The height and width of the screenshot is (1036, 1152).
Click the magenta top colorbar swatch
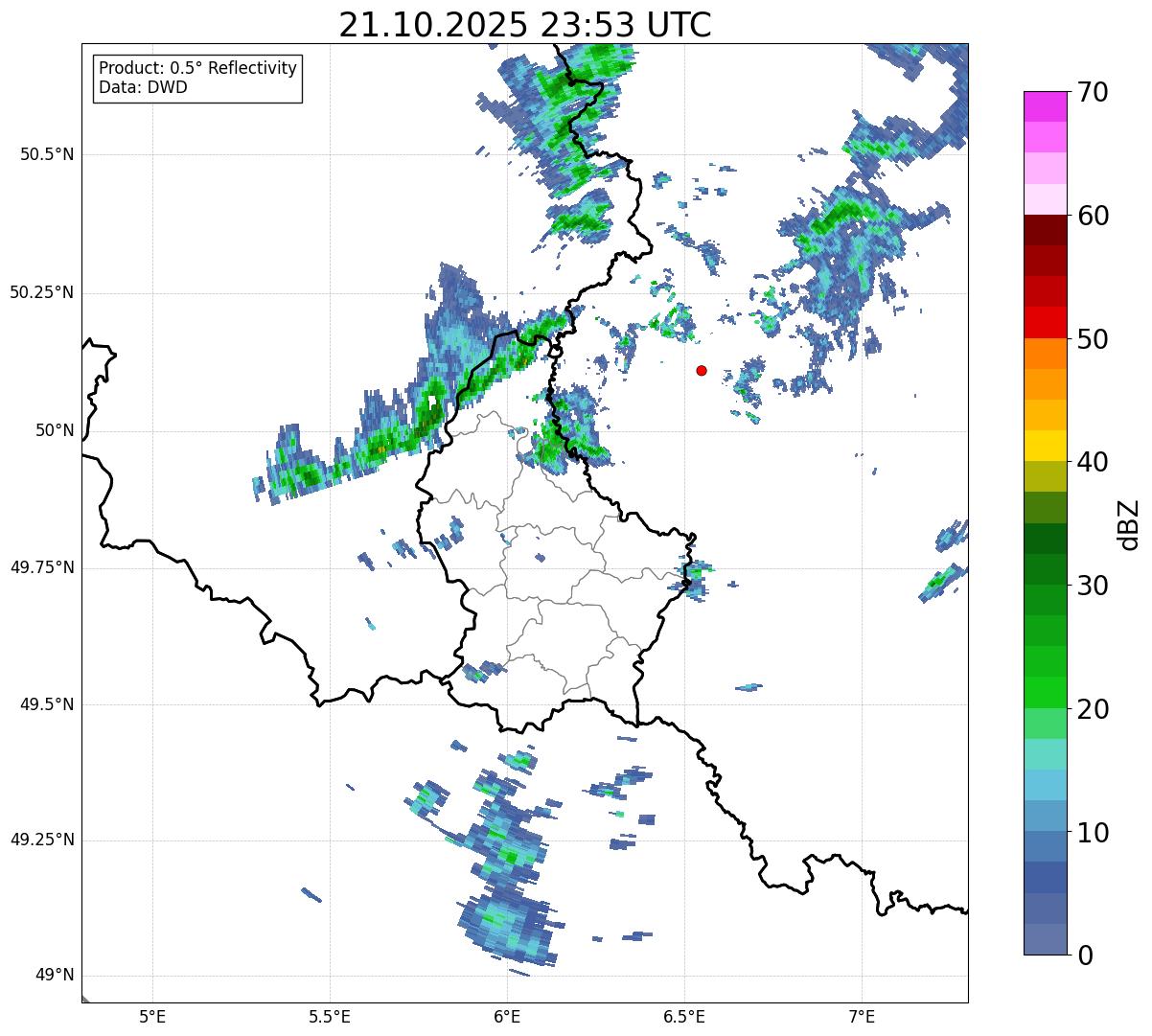[1045, 106]
